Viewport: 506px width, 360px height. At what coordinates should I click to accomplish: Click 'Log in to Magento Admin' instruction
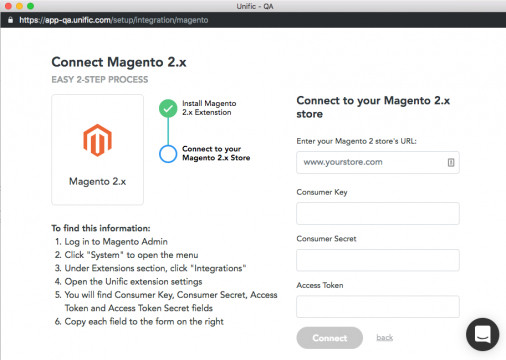click(116, 242)
